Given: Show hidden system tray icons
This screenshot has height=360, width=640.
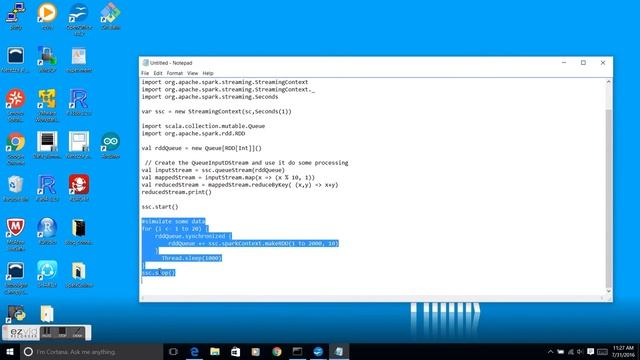Looking at the screenshot, I should (550, 351).
